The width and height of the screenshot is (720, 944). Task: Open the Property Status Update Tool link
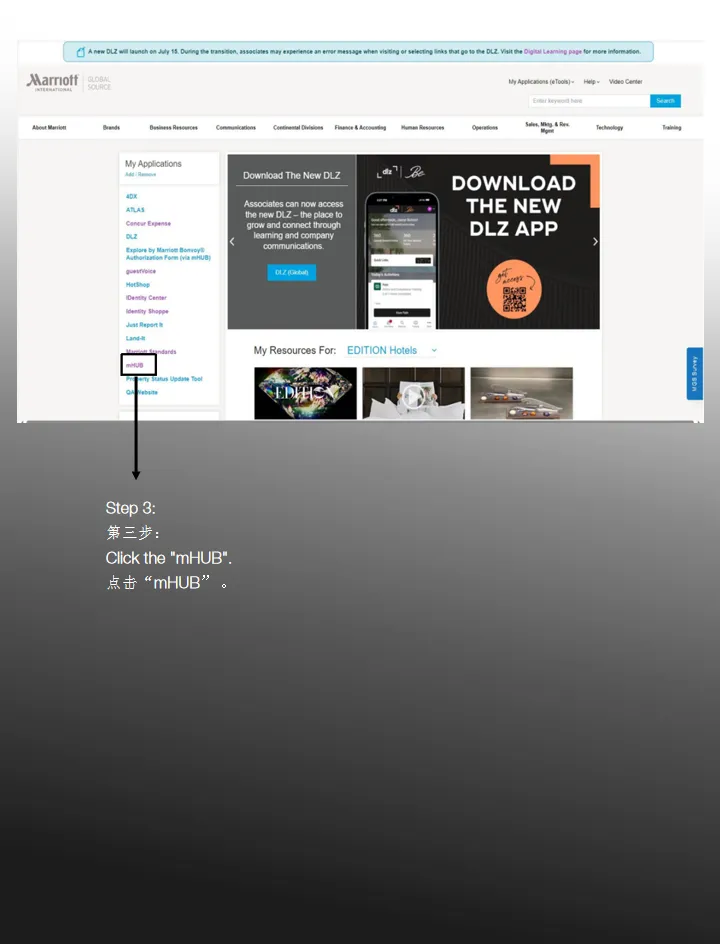(x=164, y=379)
